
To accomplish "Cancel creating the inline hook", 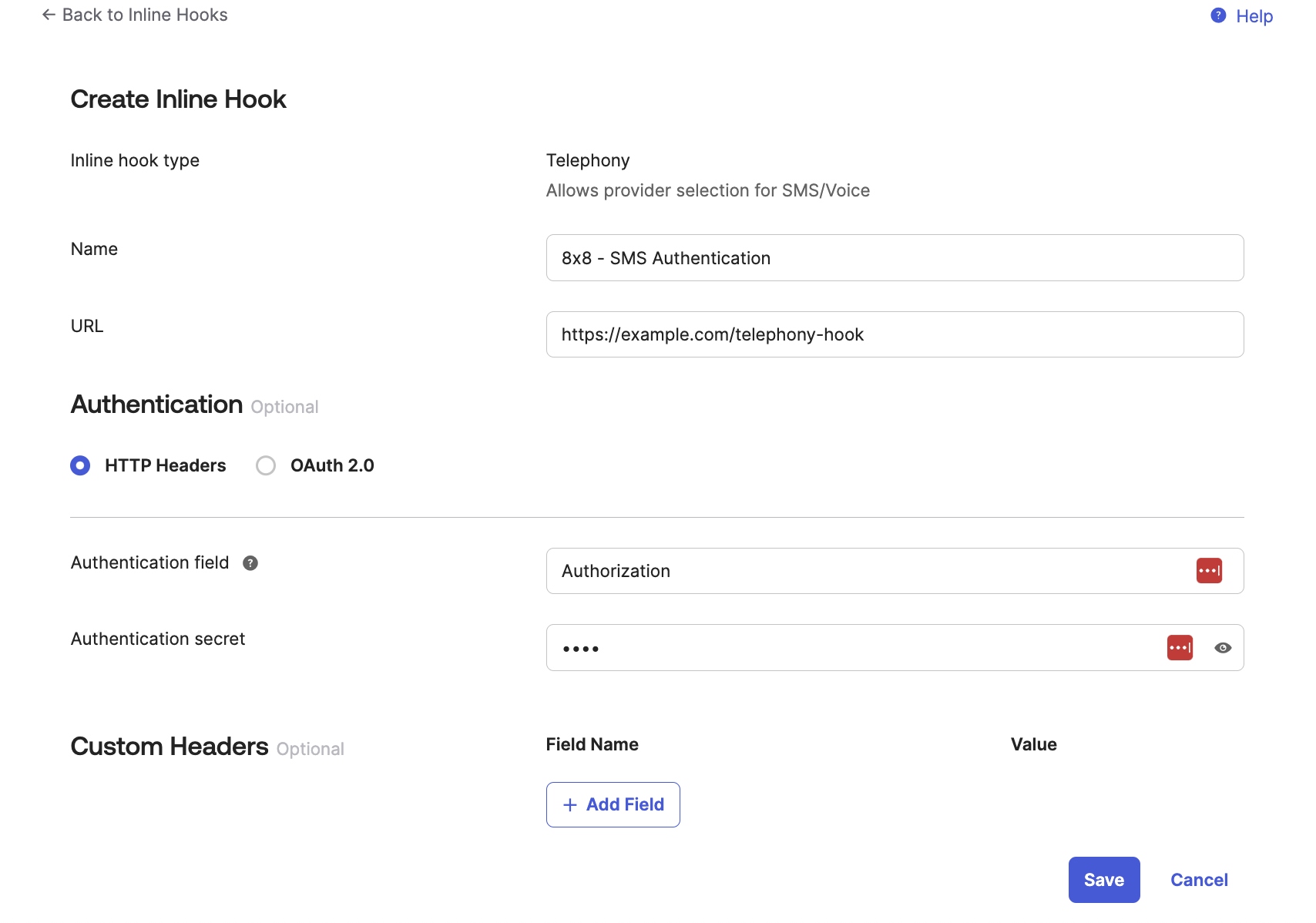I will (1198, 880).
